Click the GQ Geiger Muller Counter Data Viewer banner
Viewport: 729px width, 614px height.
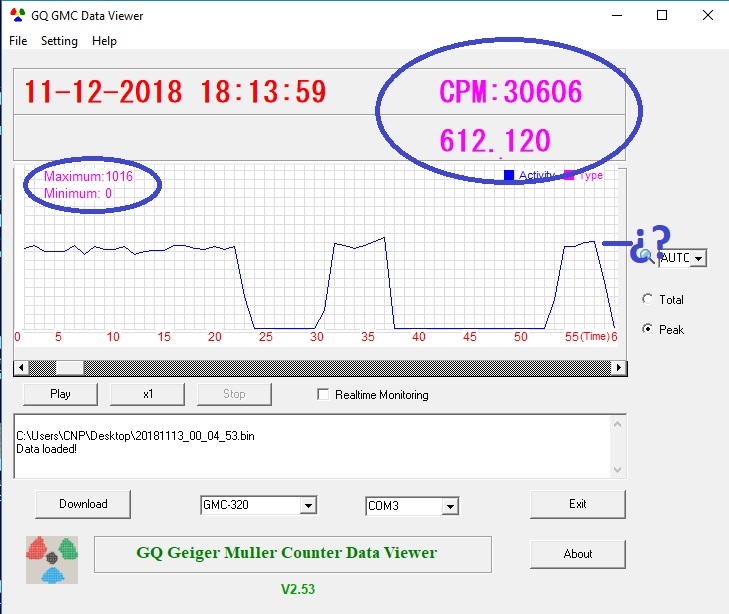coord(293,555)
